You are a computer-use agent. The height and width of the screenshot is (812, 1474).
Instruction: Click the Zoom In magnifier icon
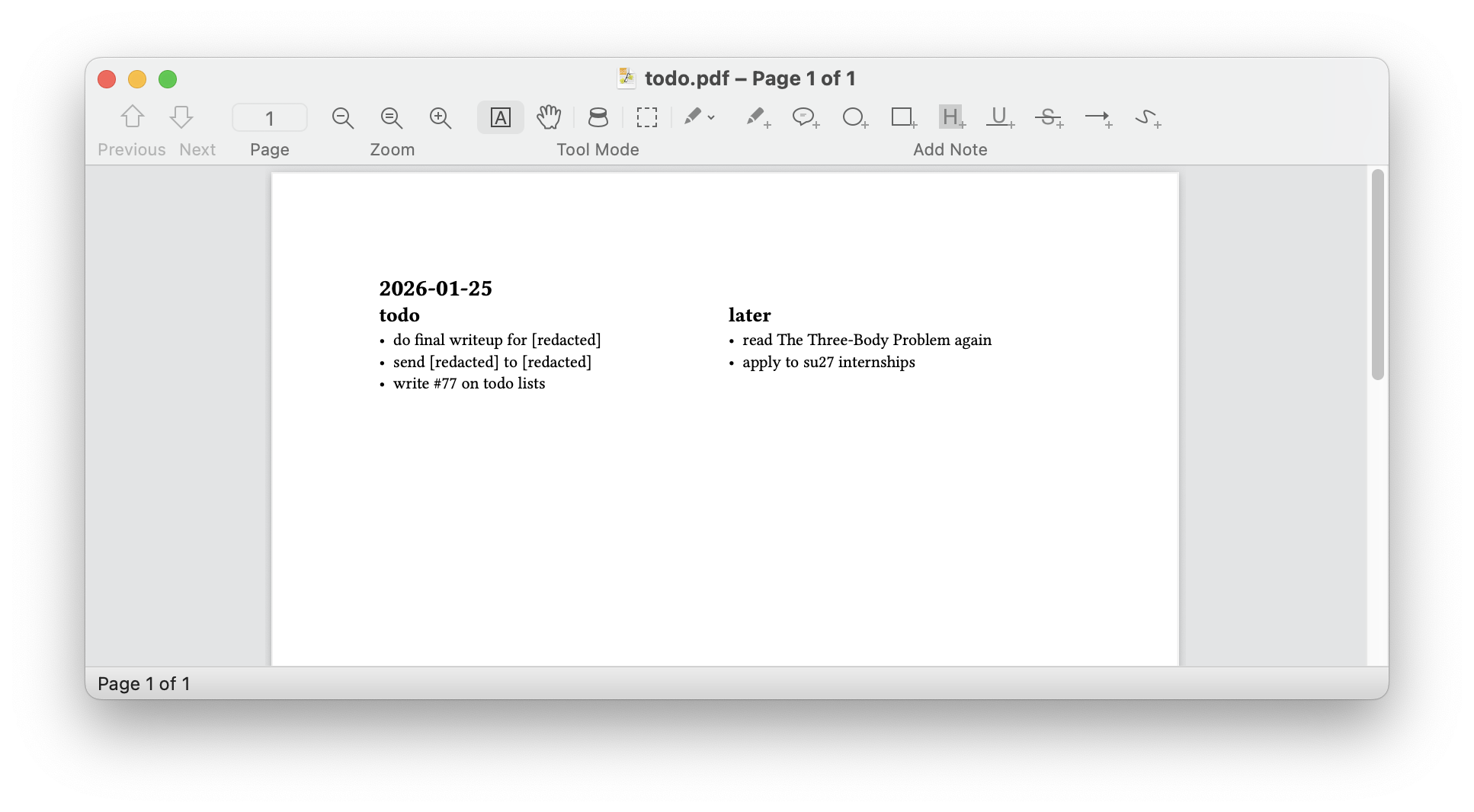[x=441, y=117]
